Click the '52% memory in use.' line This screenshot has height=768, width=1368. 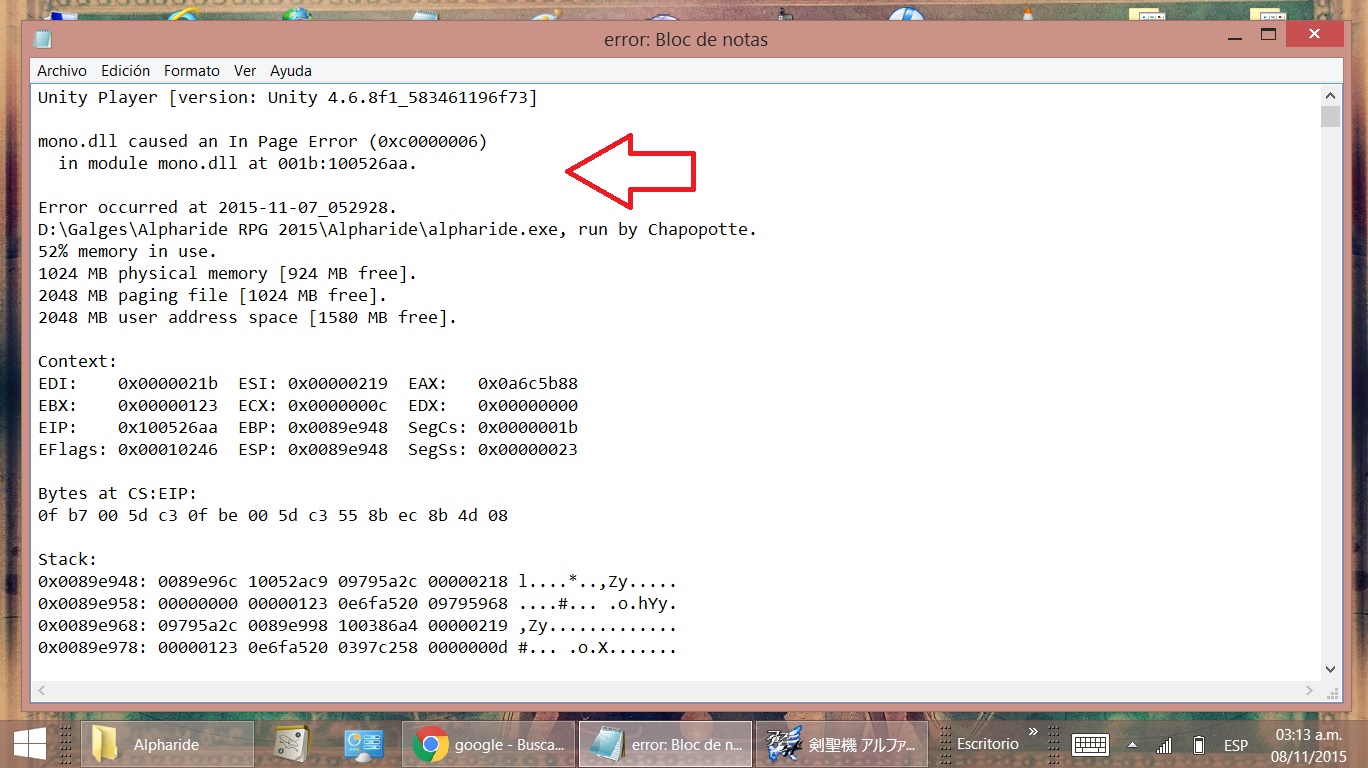(x=127, y=251)
